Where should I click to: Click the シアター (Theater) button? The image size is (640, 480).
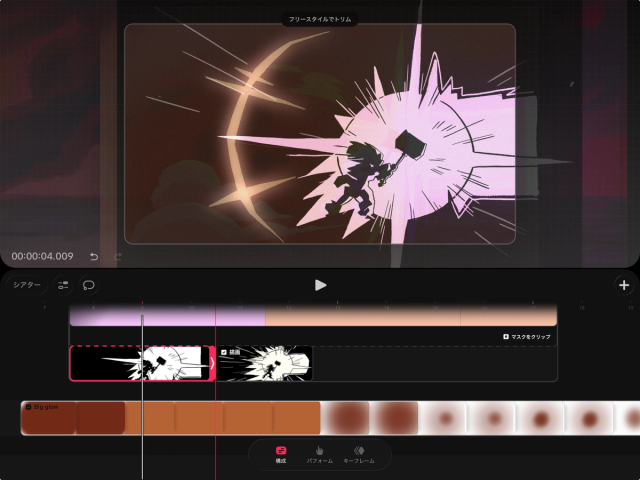click(x=27, y=285)
